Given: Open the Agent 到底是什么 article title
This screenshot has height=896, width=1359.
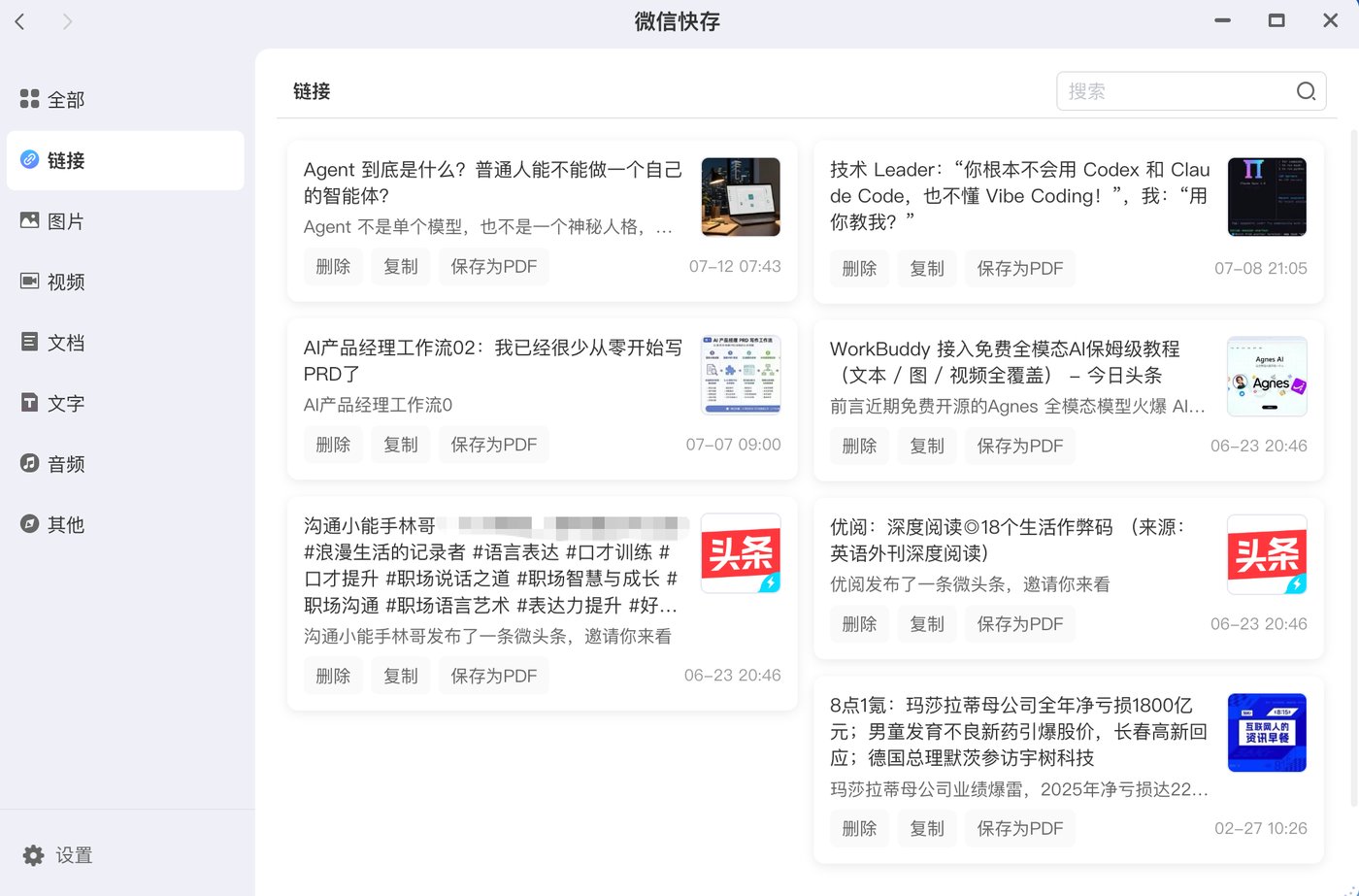Looking at the screenshot, I should click(x=493, y=183).
